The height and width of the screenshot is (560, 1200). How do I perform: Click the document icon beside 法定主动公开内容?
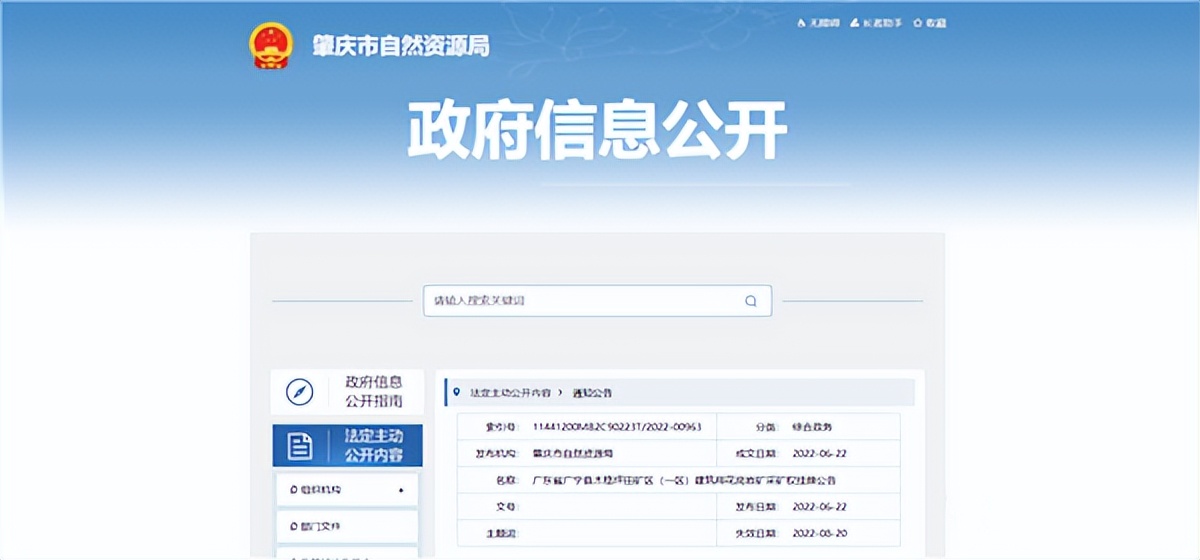point(299,446)
